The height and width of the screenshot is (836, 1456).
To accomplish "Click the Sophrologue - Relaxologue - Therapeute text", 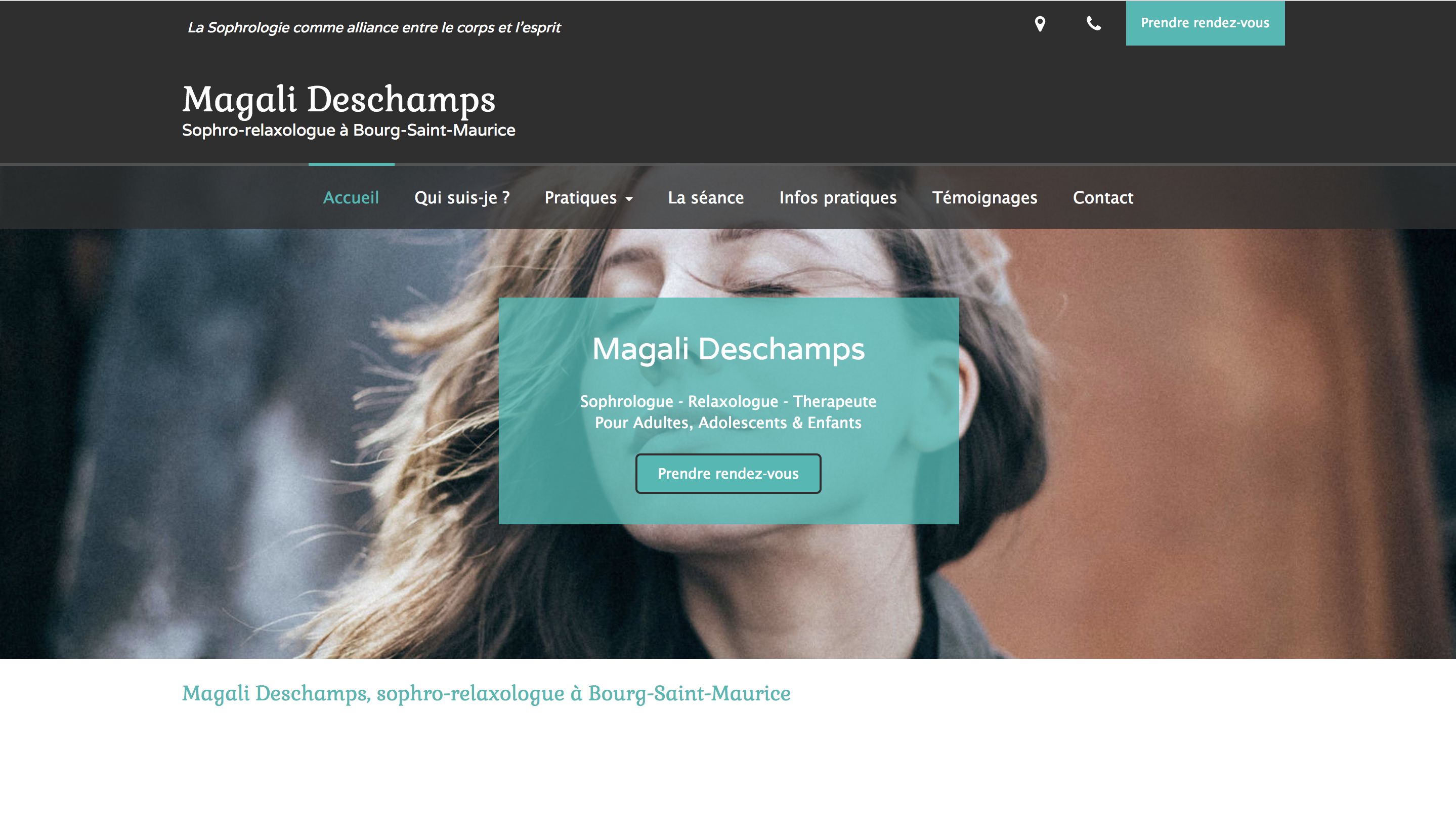I will coord(727,401).
